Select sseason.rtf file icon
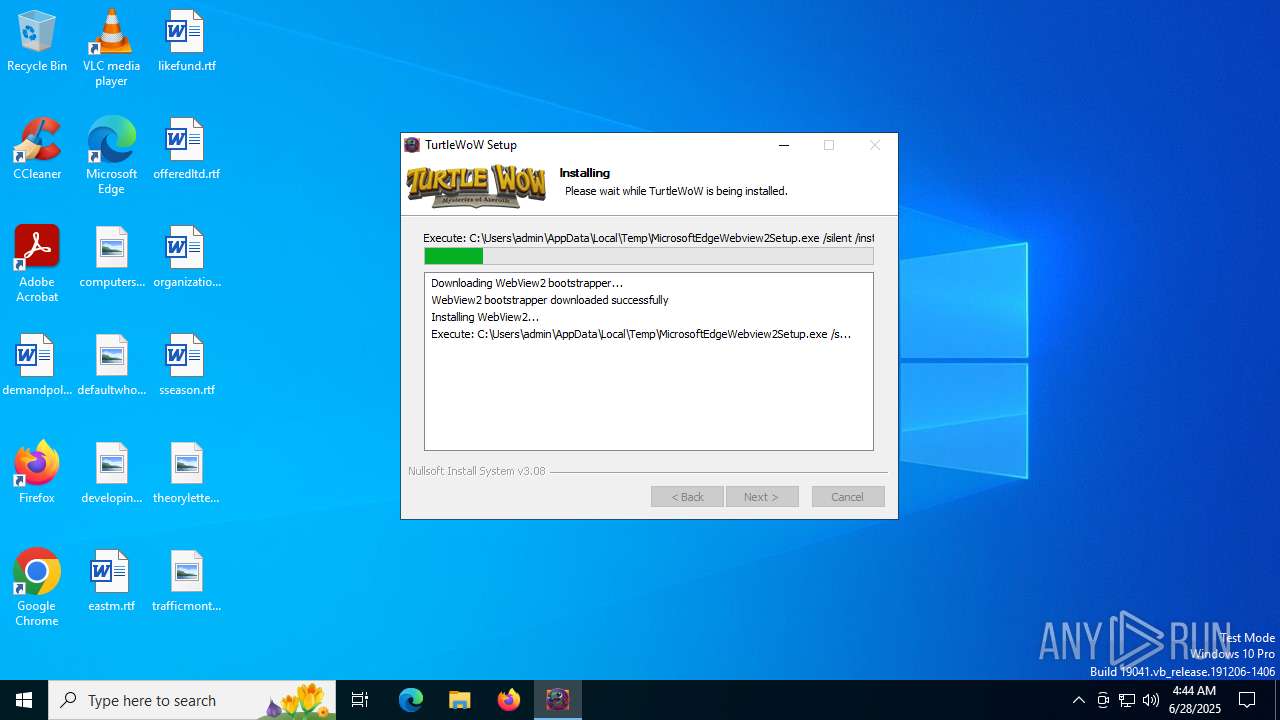Screen dimensions: 1280x720 tap(186, 366)
